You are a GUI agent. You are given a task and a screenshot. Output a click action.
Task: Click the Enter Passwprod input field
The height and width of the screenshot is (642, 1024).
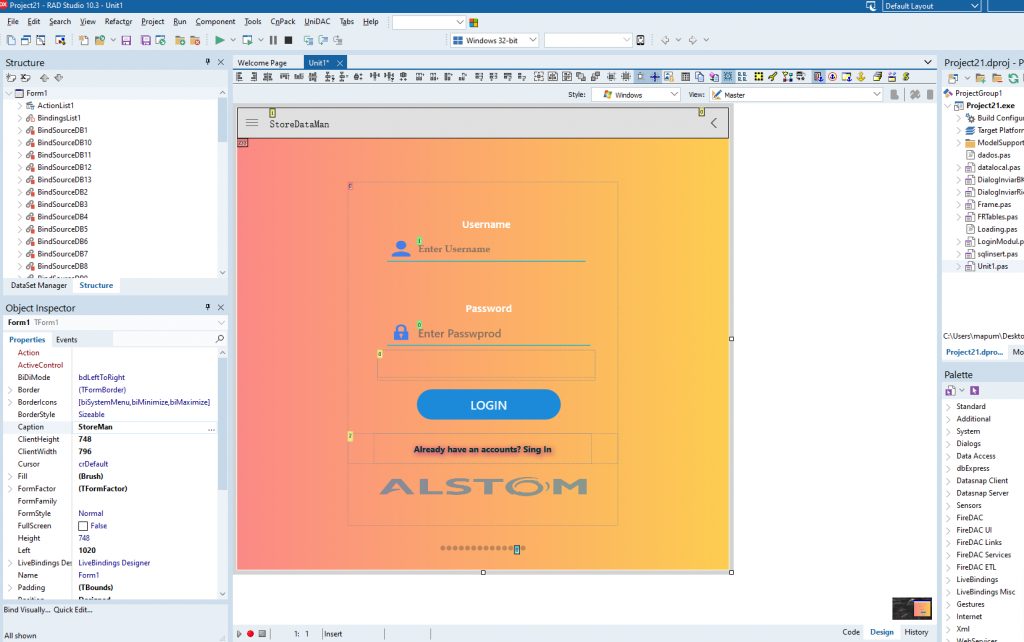[502, 333]
